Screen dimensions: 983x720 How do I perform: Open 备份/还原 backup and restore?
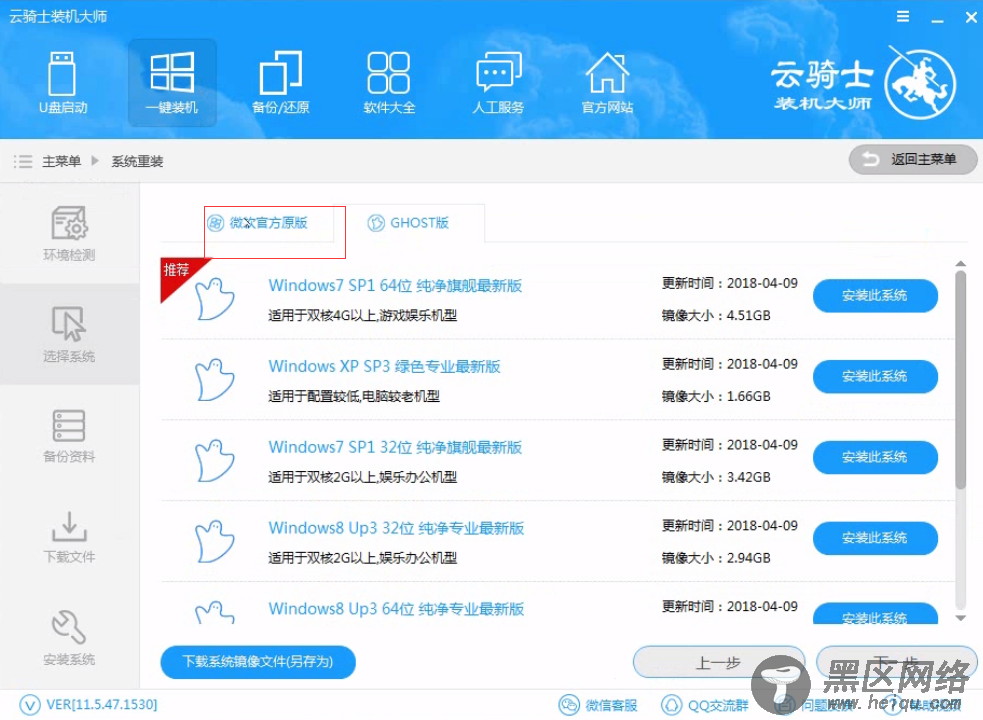tap(280, 83)
